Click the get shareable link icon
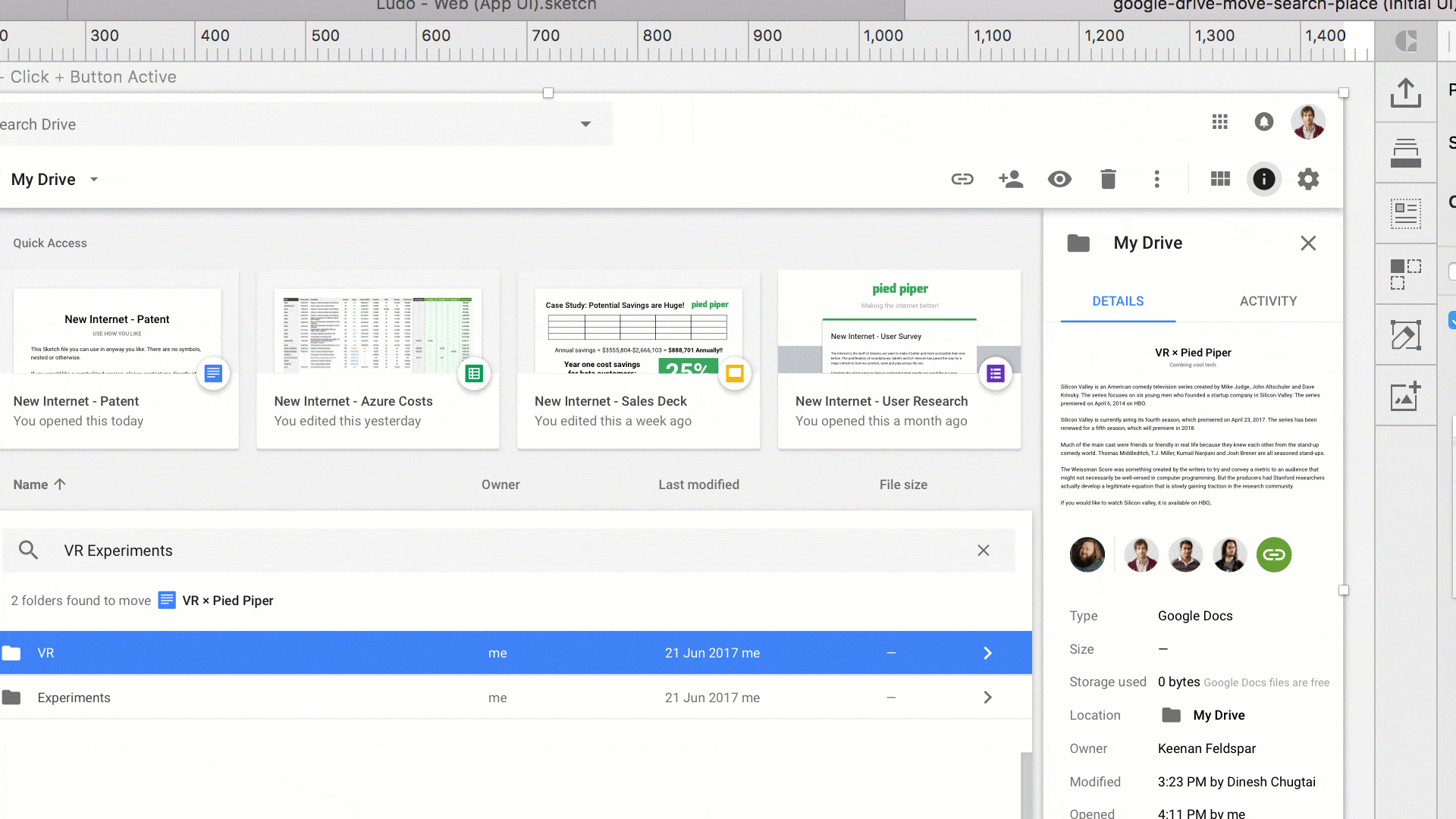The height and width of the screenshot is (819, 1456). coord(962,179)
